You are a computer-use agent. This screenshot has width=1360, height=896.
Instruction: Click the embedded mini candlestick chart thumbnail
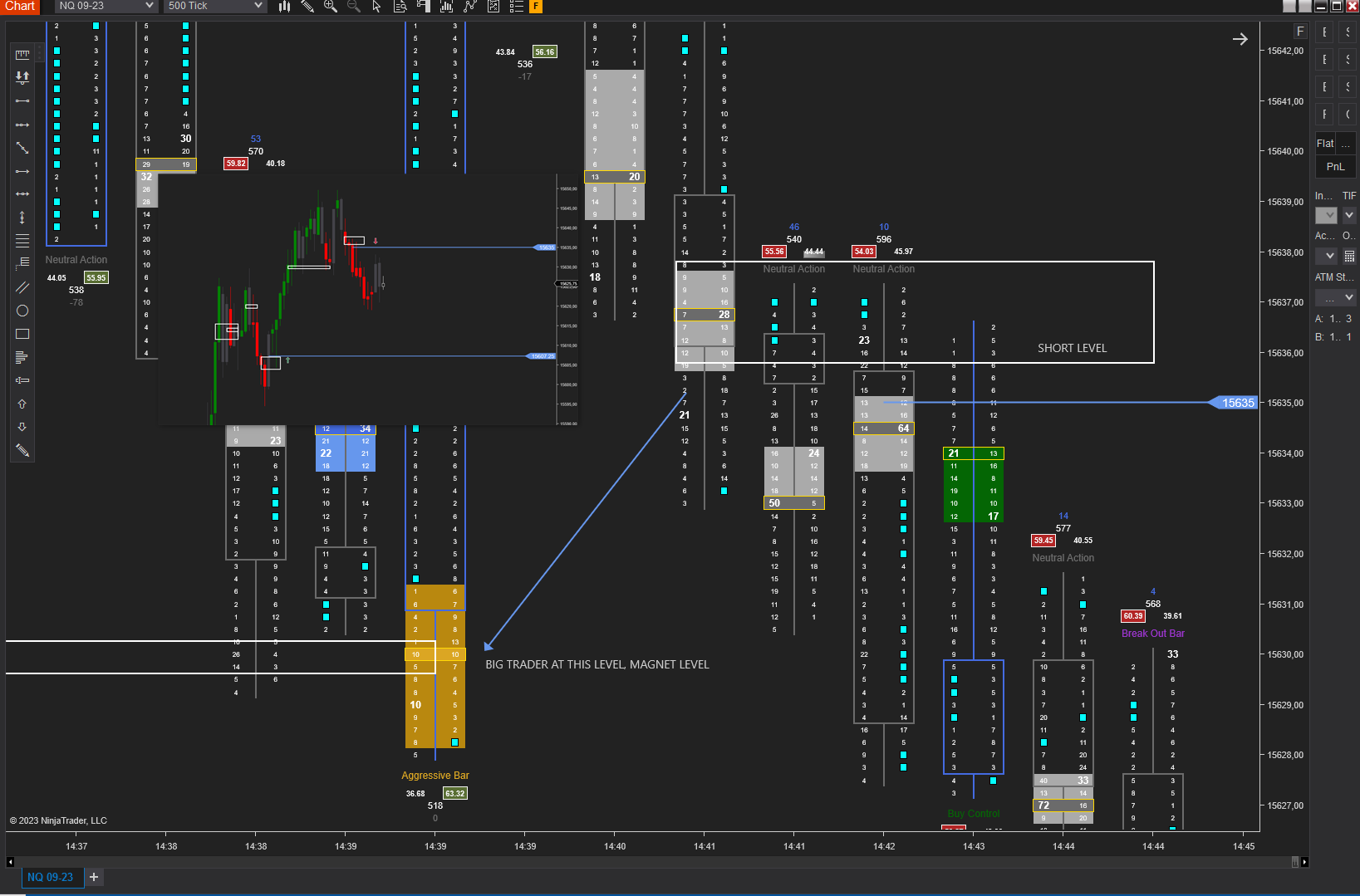click(x=369, y=299)
